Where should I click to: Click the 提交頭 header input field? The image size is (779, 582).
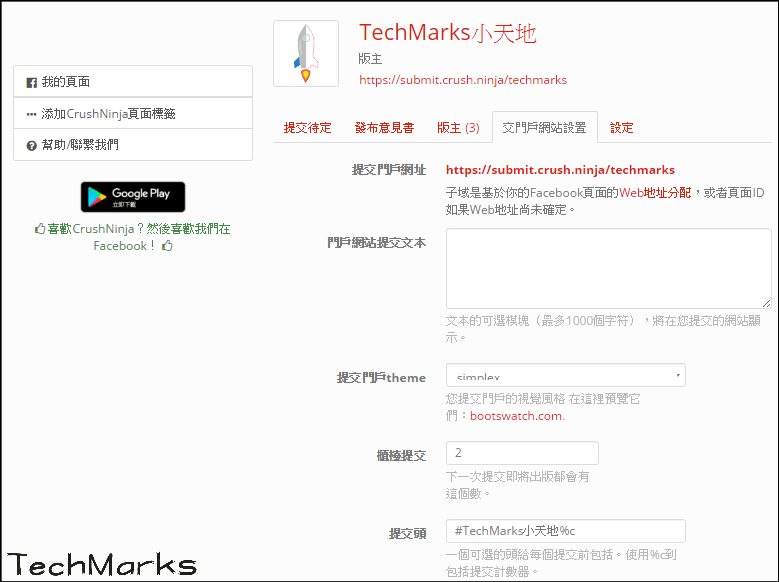point(566,531)
